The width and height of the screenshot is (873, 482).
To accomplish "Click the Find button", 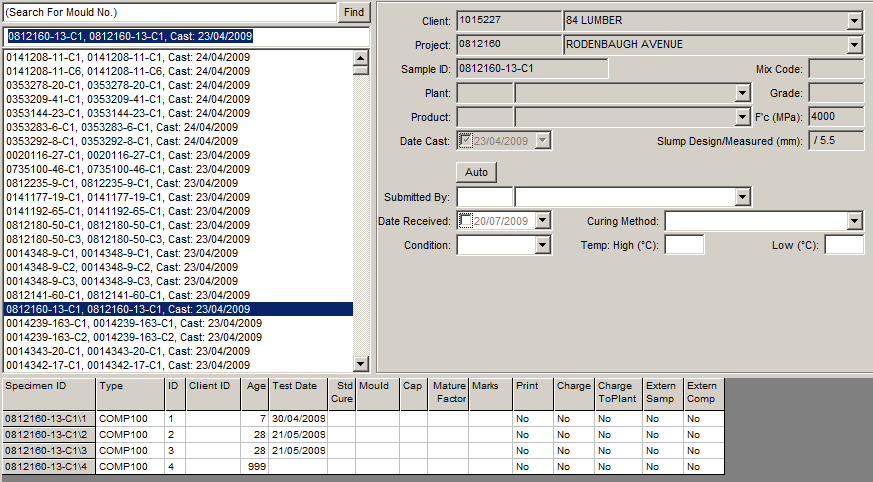I will [354, 12].
